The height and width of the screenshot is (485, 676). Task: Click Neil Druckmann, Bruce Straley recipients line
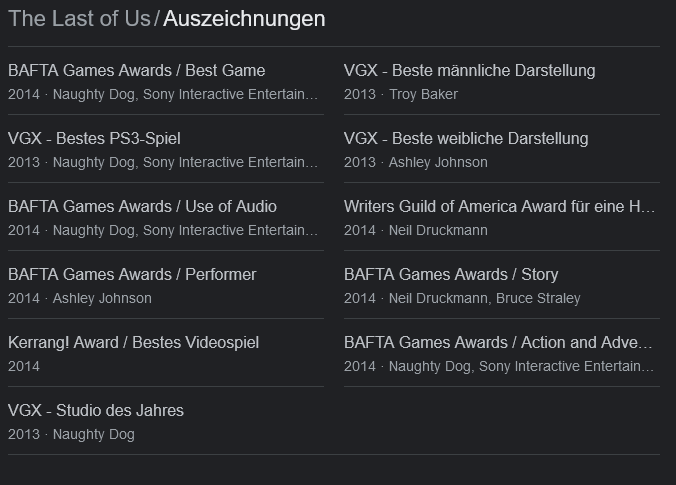pyautogui.click(x=484, y=299)
